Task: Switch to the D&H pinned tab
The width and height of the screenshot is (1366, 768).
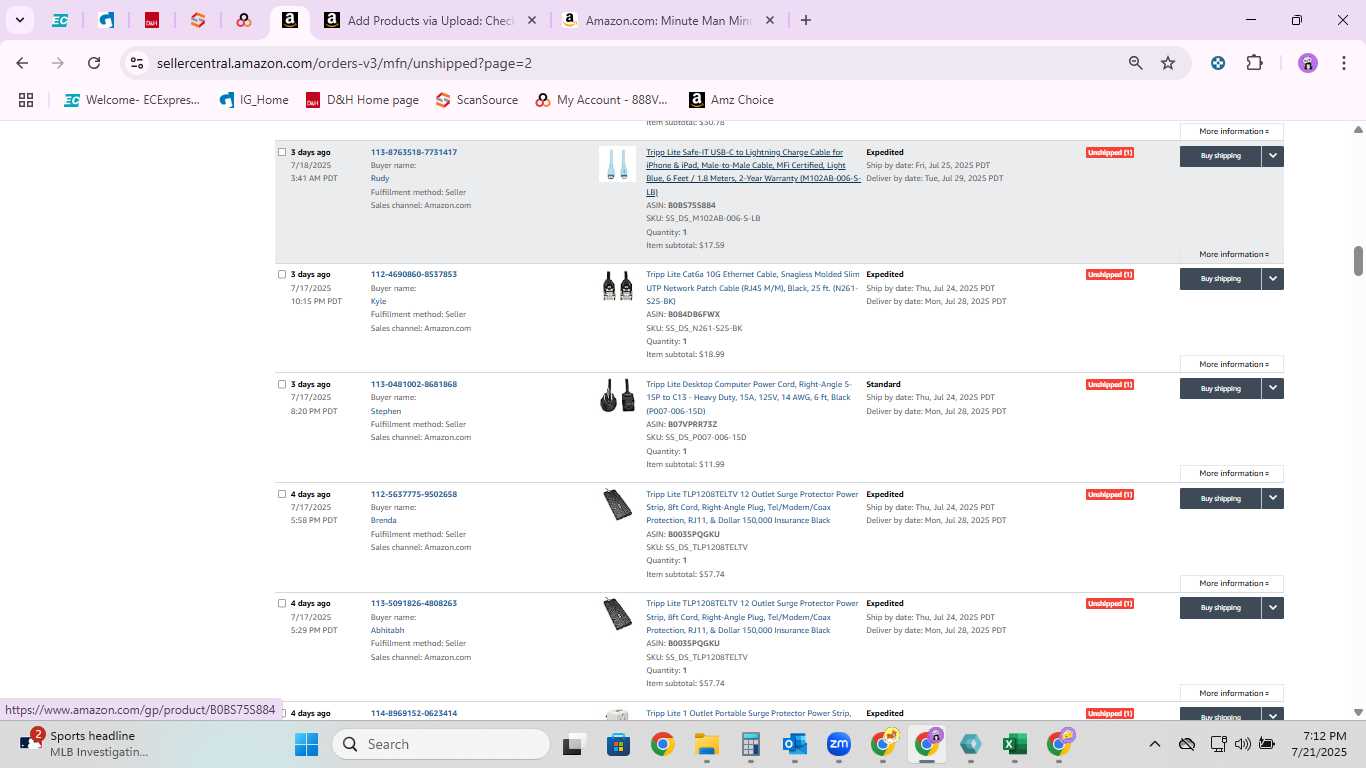Action: point(152,20)
